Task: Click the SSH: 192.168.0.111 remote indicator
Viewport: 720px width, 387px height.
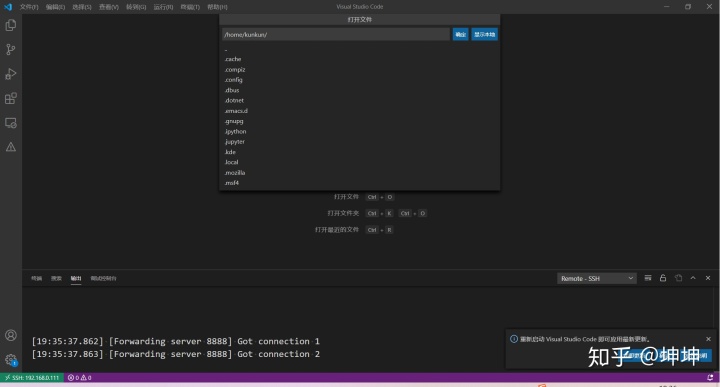Action: click(32, 377)
